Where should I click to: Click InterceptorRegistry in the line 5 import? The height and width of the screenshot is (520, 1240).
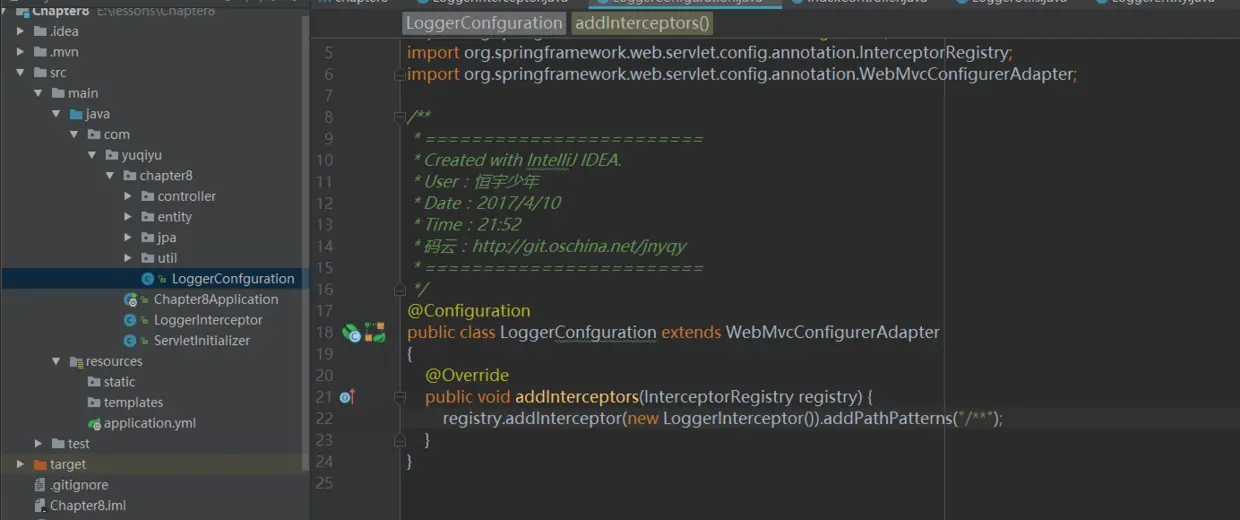pyautogui.click(x=933, y=52)
